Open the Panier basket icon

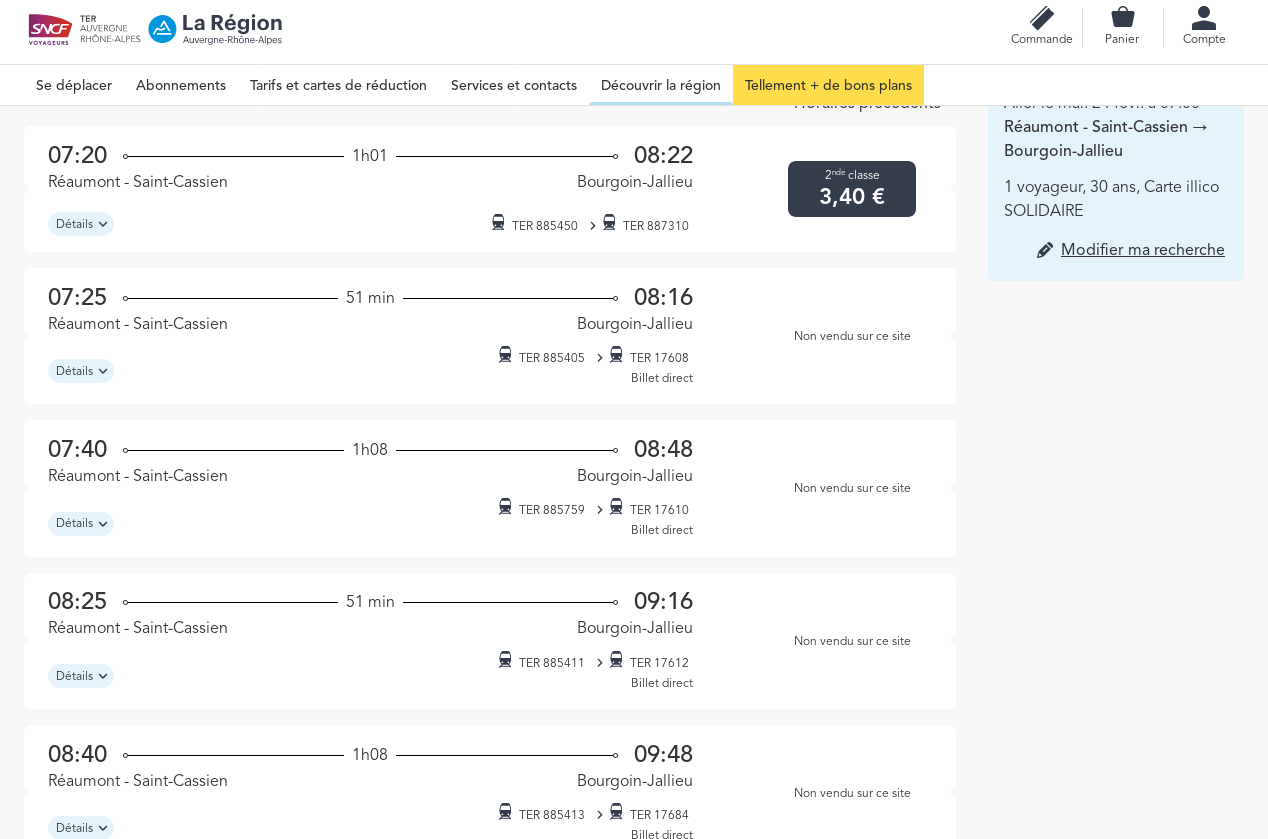pyautogui.click(x=1122, y=18)
